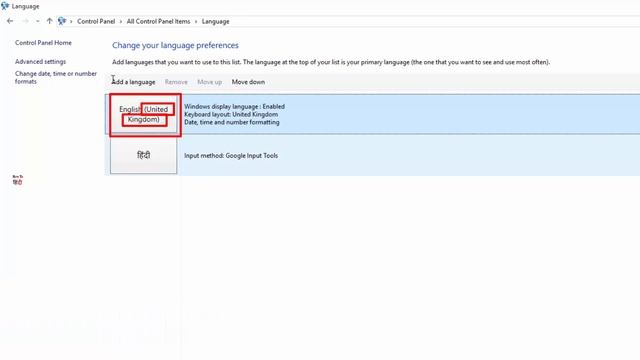Click Move up in language toolbar

point(210,82)
